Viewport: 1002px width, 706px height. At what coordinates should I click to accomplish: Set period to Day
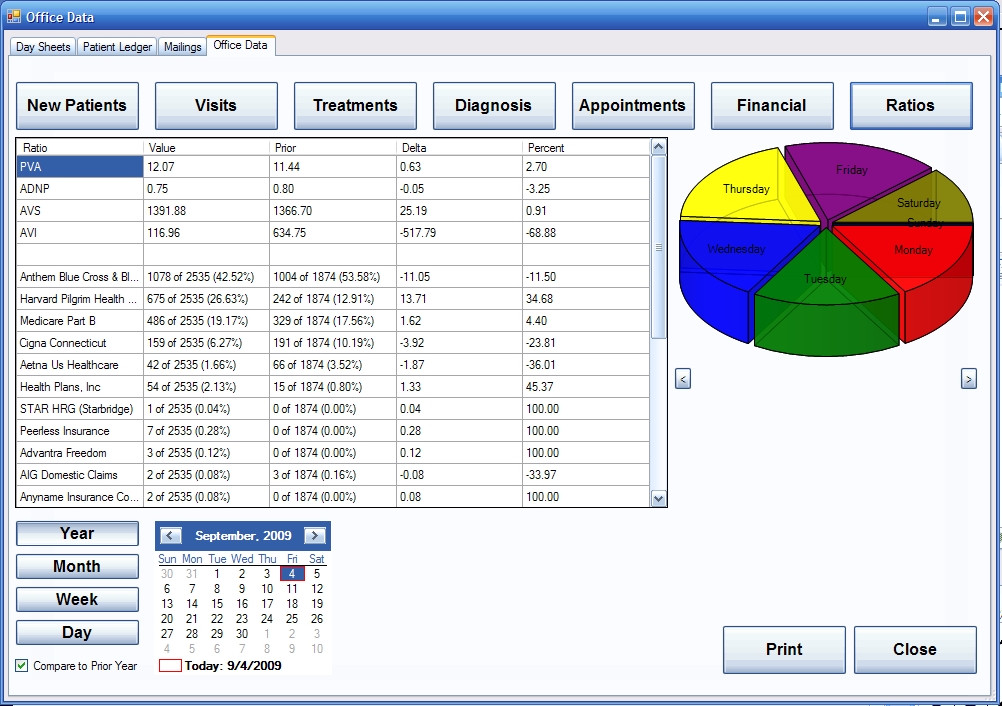click(77, 633)
